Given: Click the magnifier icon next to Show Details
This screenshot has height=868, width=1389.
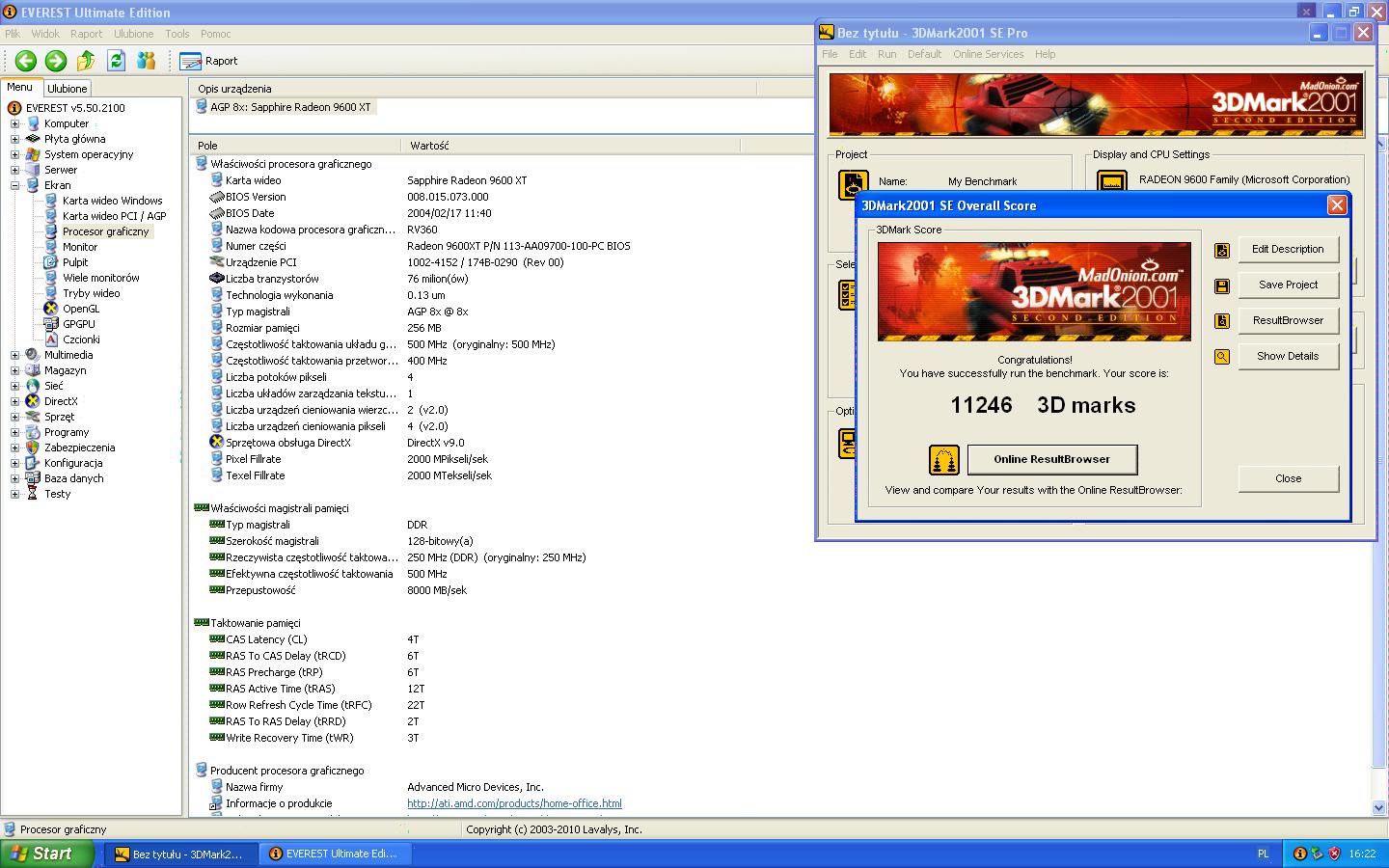Looking at the screenshot, I should (x=1221, y=356).
